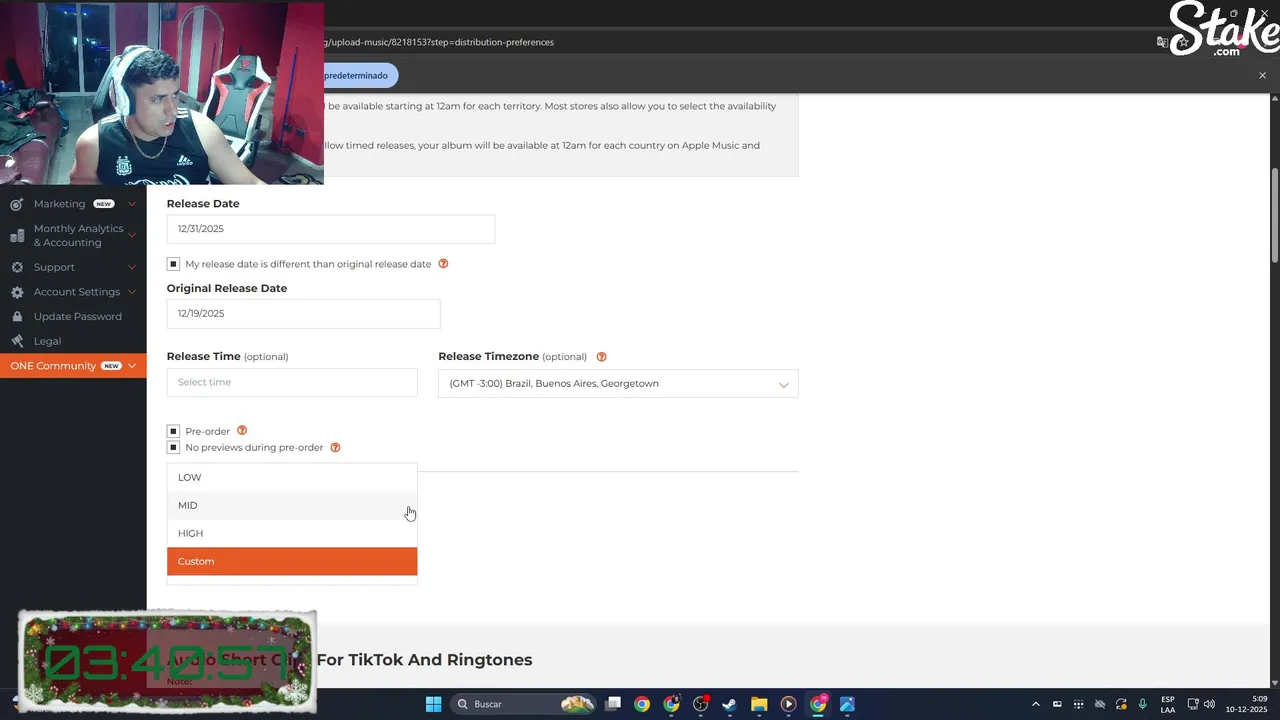Toggle 'No previews during pre-order' checkbox
This screenshot has width=1280, height=720.
tap(173, 448)
